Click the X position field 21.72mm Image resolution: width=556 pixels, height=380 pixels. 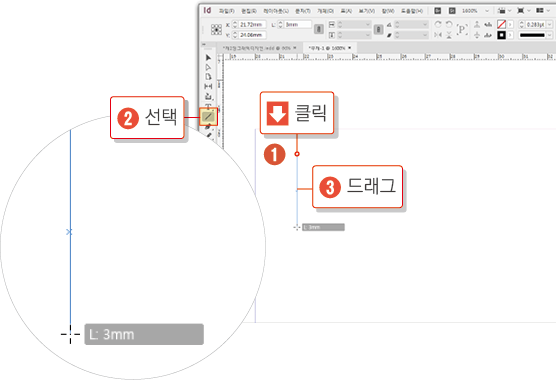click(x=252, y=24)
